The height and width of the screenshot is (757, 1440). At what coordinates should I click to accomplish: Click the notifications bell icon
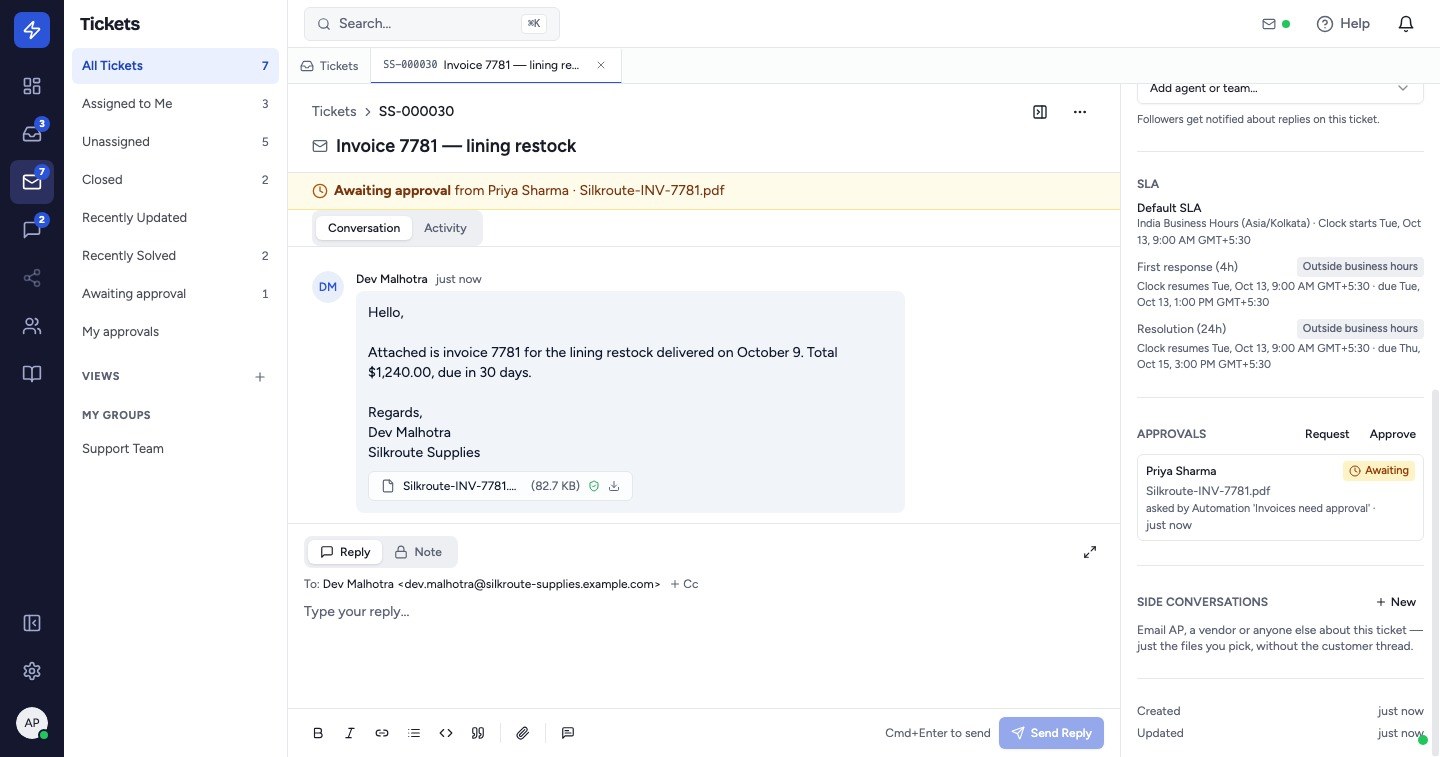(x=1406, y=24)
